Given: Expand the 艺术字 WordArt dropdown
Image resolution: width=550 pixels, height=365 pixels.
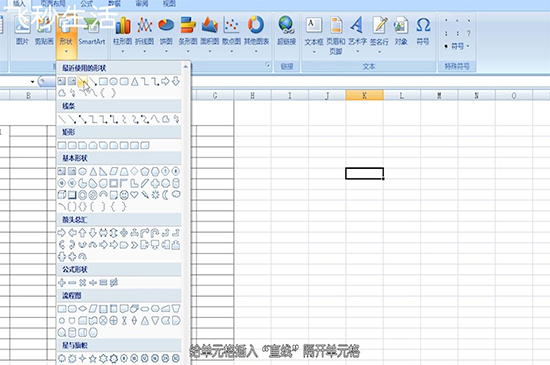Looking at the screenshot, I should (357, 52).
